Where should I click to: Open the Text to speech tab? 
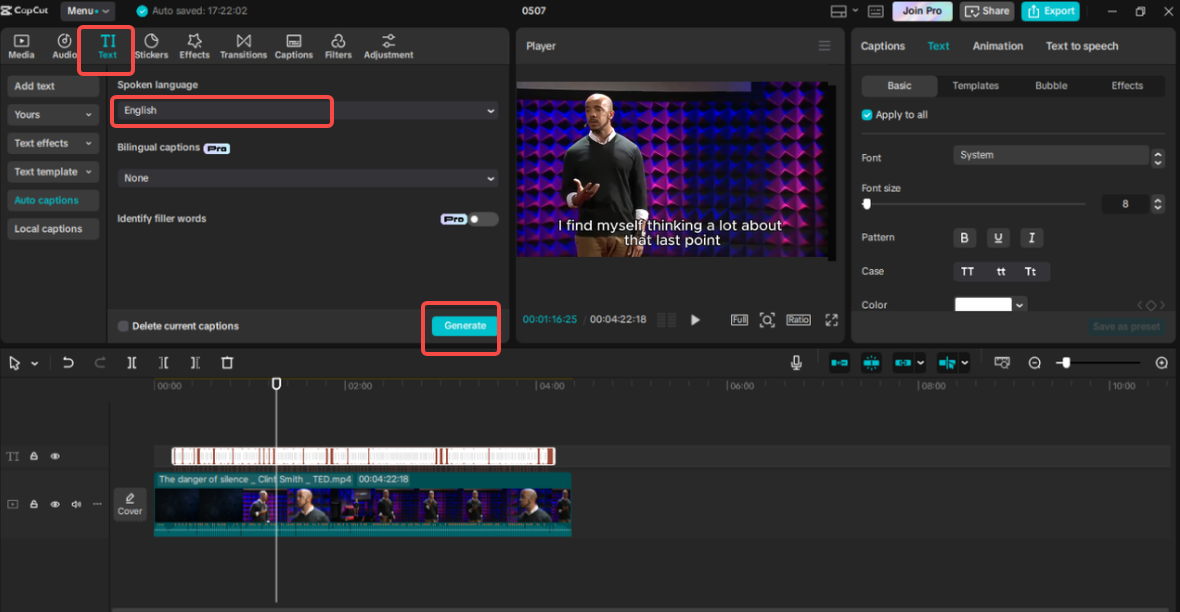point(1082,45)
